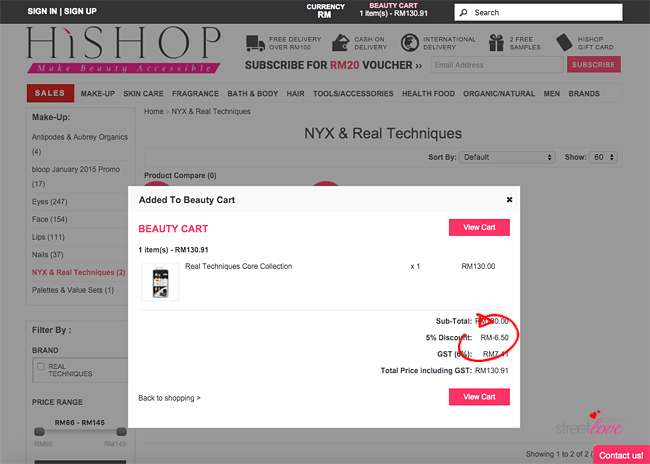Click the free delivery truck icon
Screen dimensions: 650x464
coord(255,43)
